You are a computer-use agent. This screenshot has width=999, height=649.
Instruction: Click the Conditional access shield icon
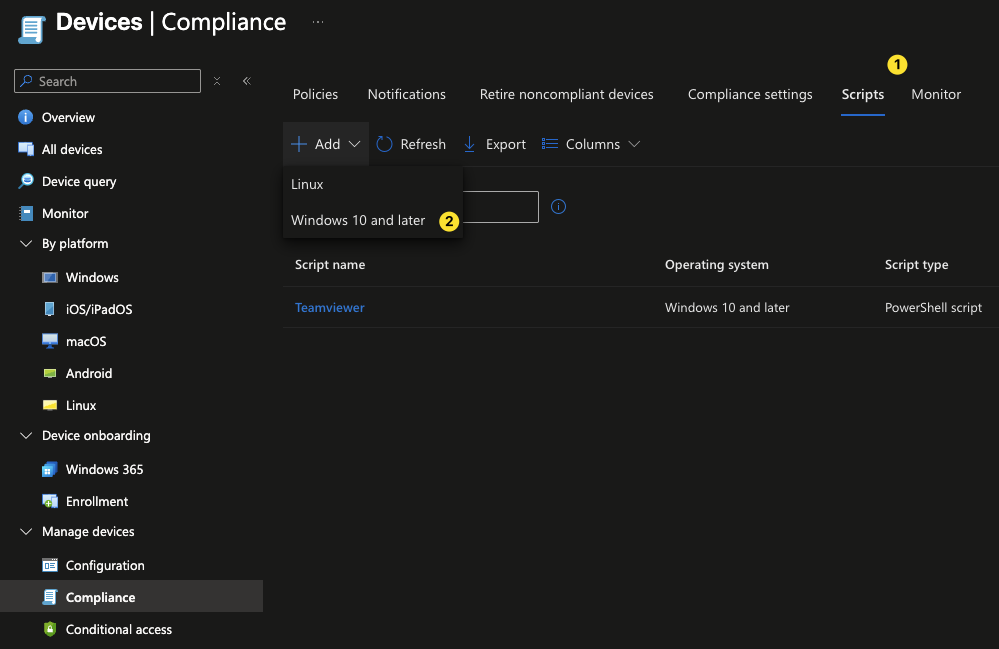[50, 629]
